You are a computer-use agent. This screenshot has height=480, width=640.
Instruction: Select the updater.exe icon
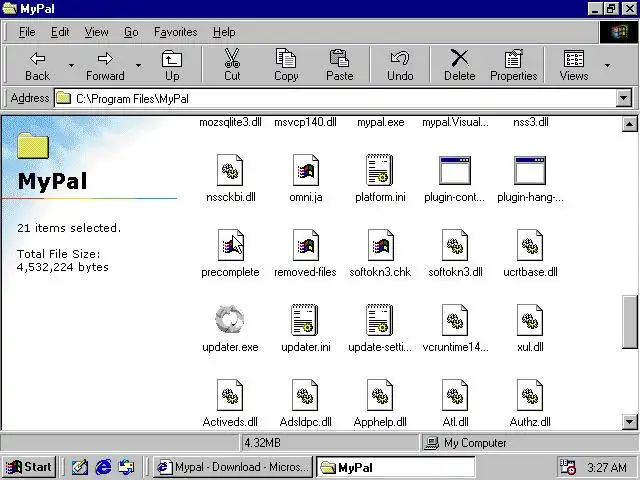(230, 319)
